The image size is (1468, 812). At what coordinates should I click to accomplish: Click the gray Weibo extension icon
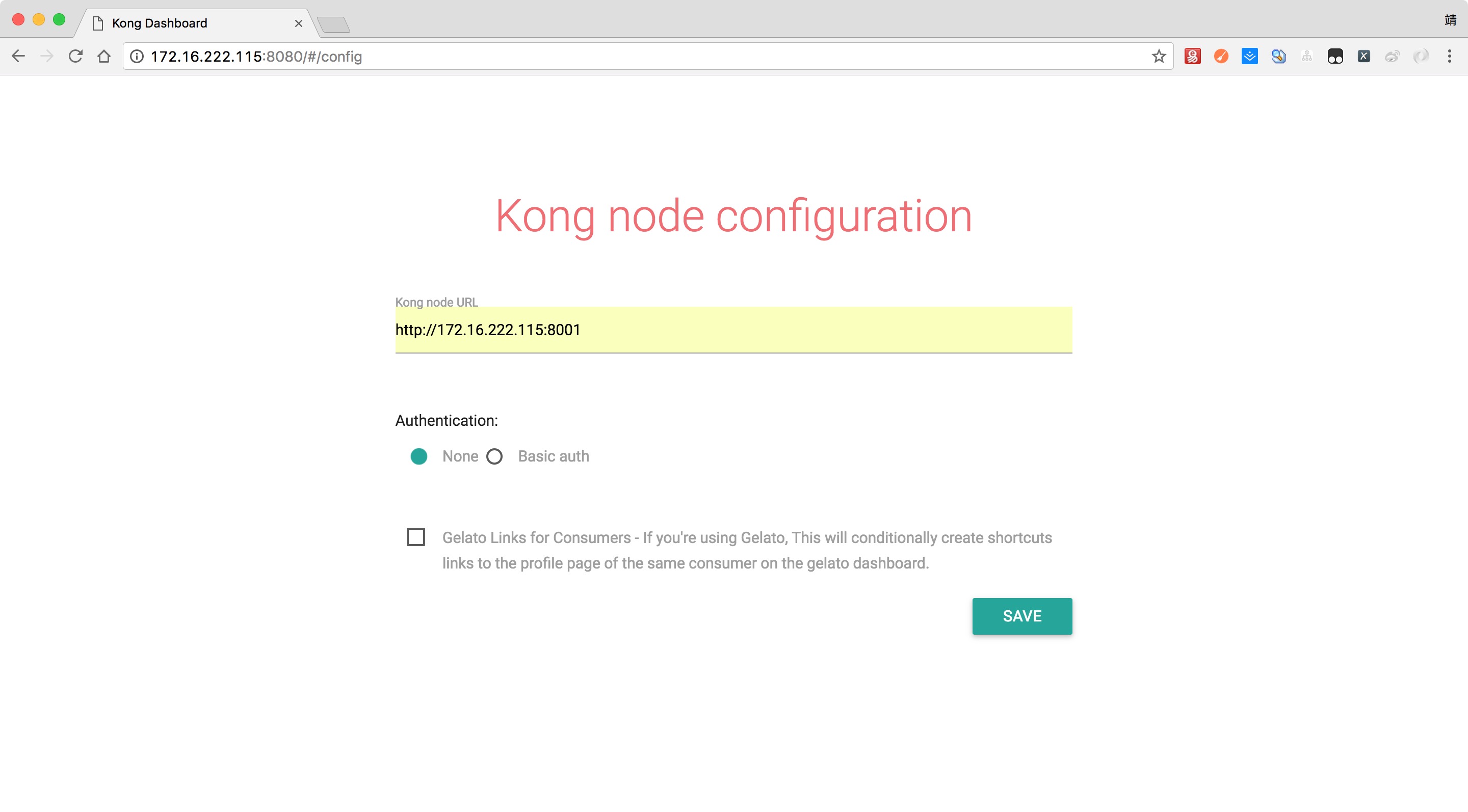click(1392, 56)
